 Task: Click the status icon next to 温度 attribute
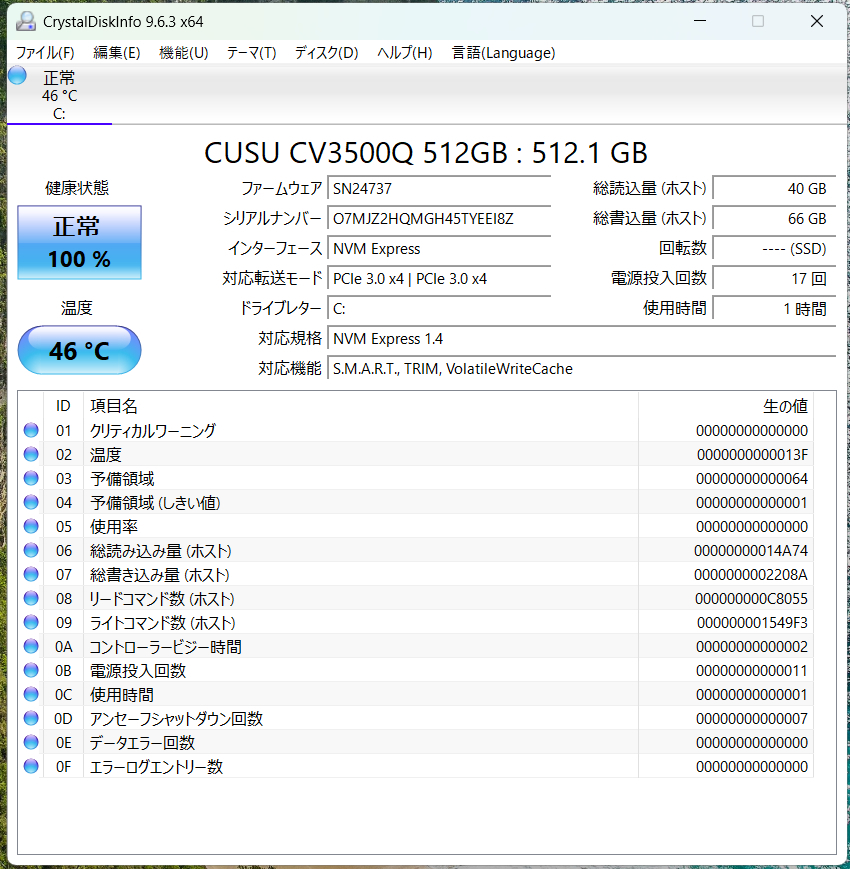[30, 454]
